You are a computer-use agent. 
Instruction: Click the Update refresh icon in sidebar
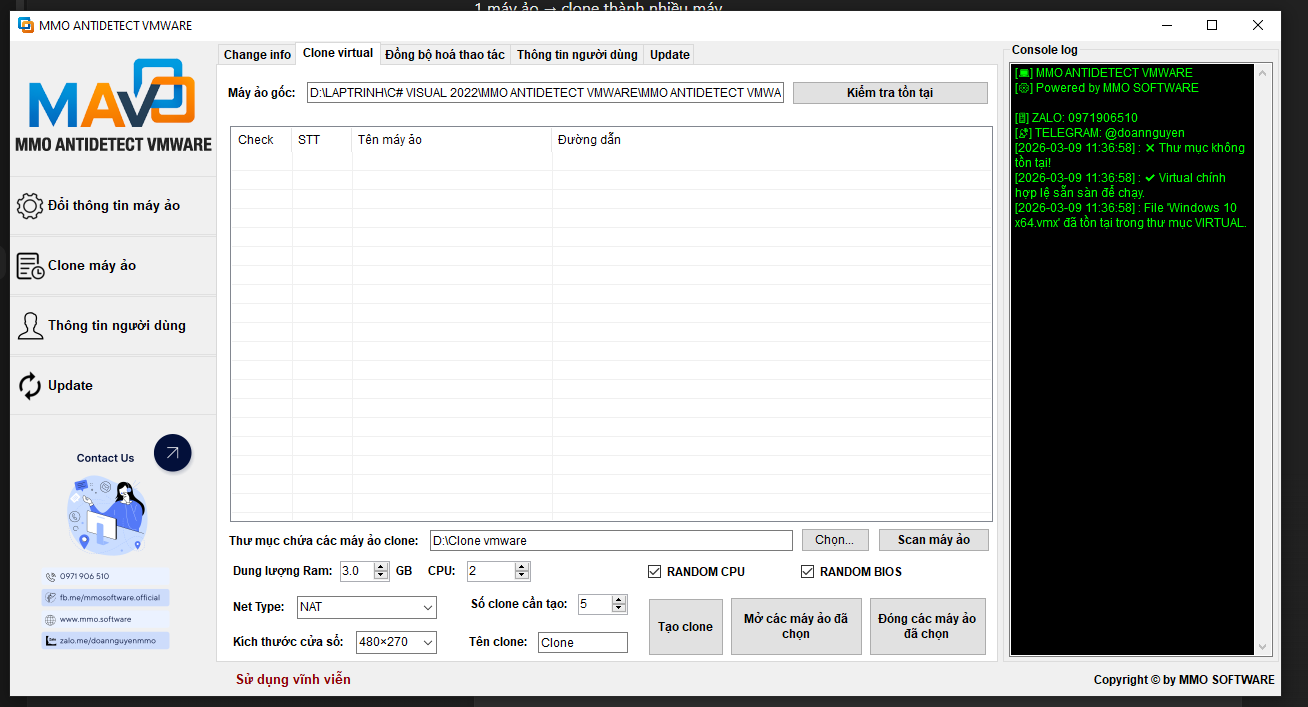pyautogui.click(x=30, y=385)
